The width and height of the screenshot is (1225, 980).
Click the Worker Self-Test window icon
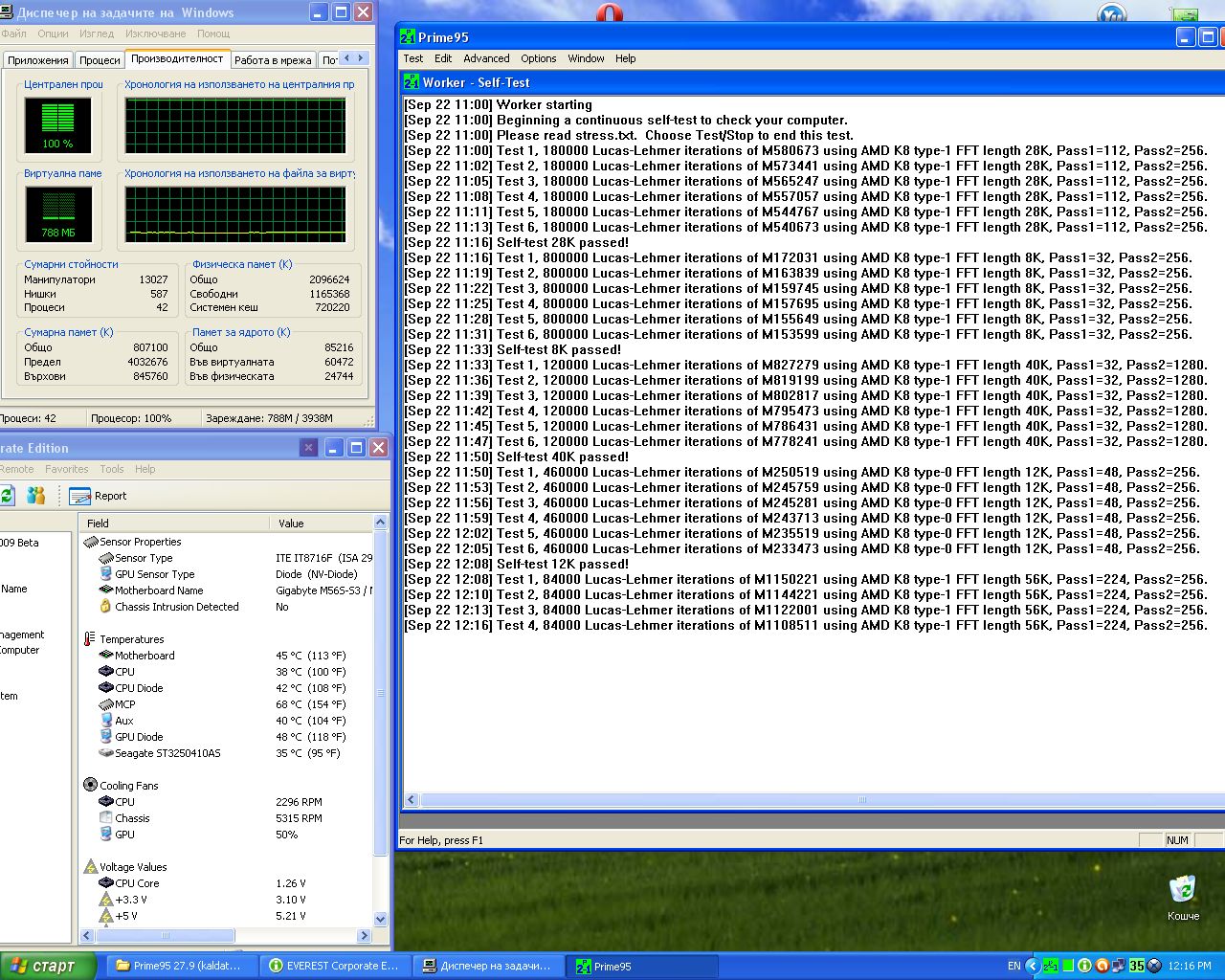click(x=412, y=82)
